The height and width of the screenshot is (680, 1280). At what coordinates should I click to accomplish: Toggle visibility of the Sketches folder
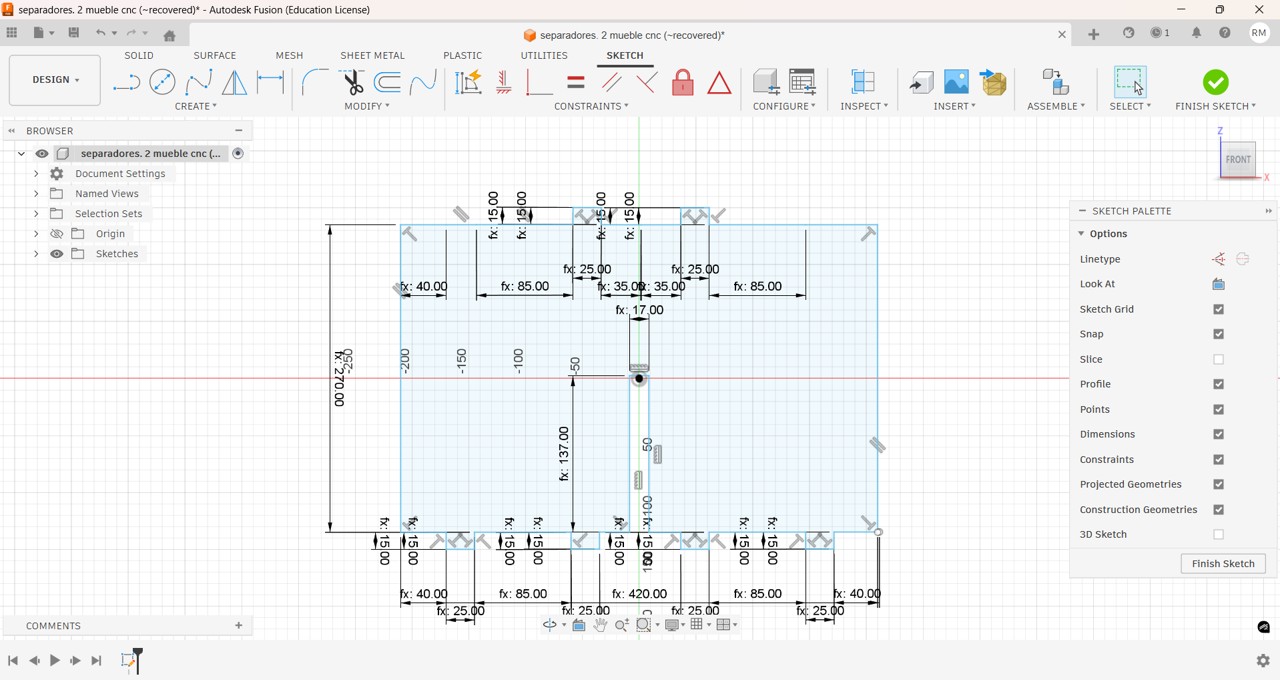[57, 254]
